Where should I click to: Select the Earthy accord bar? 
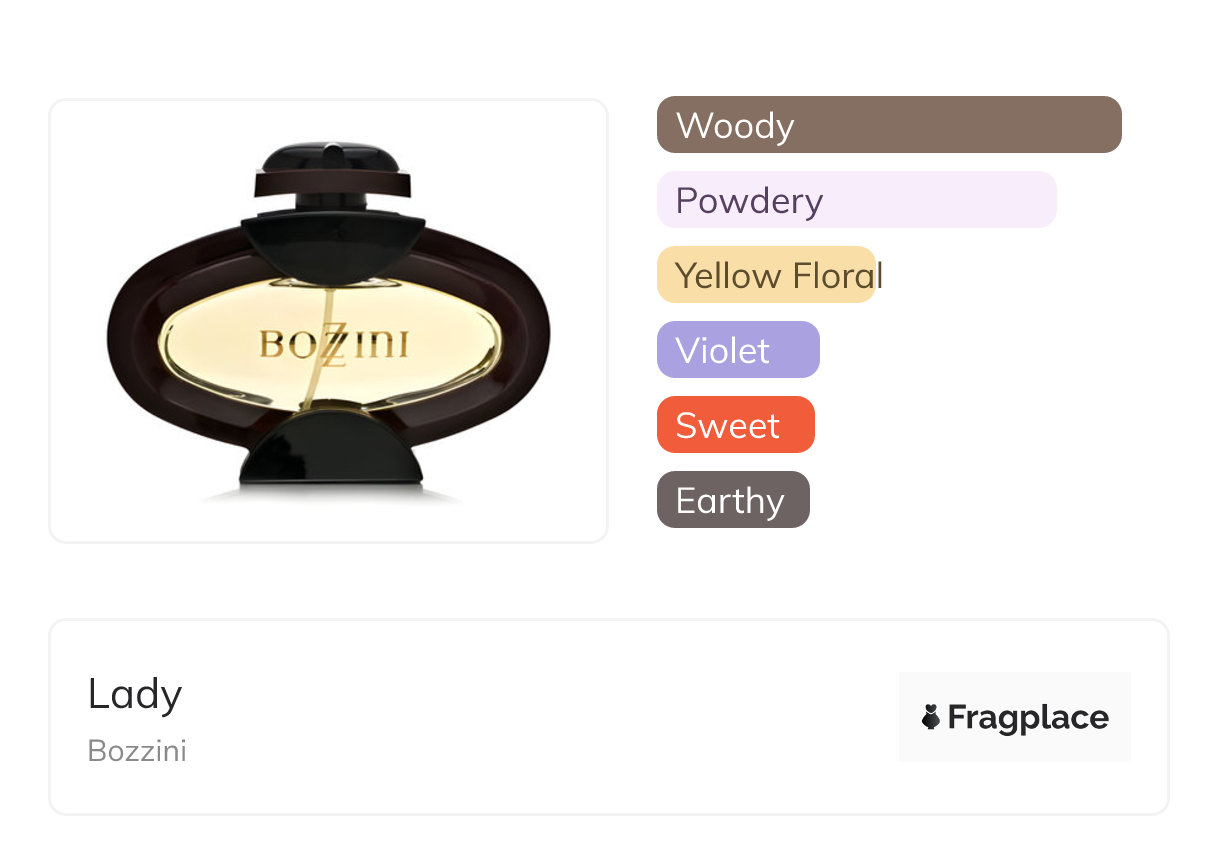click(x=733, y=500)
